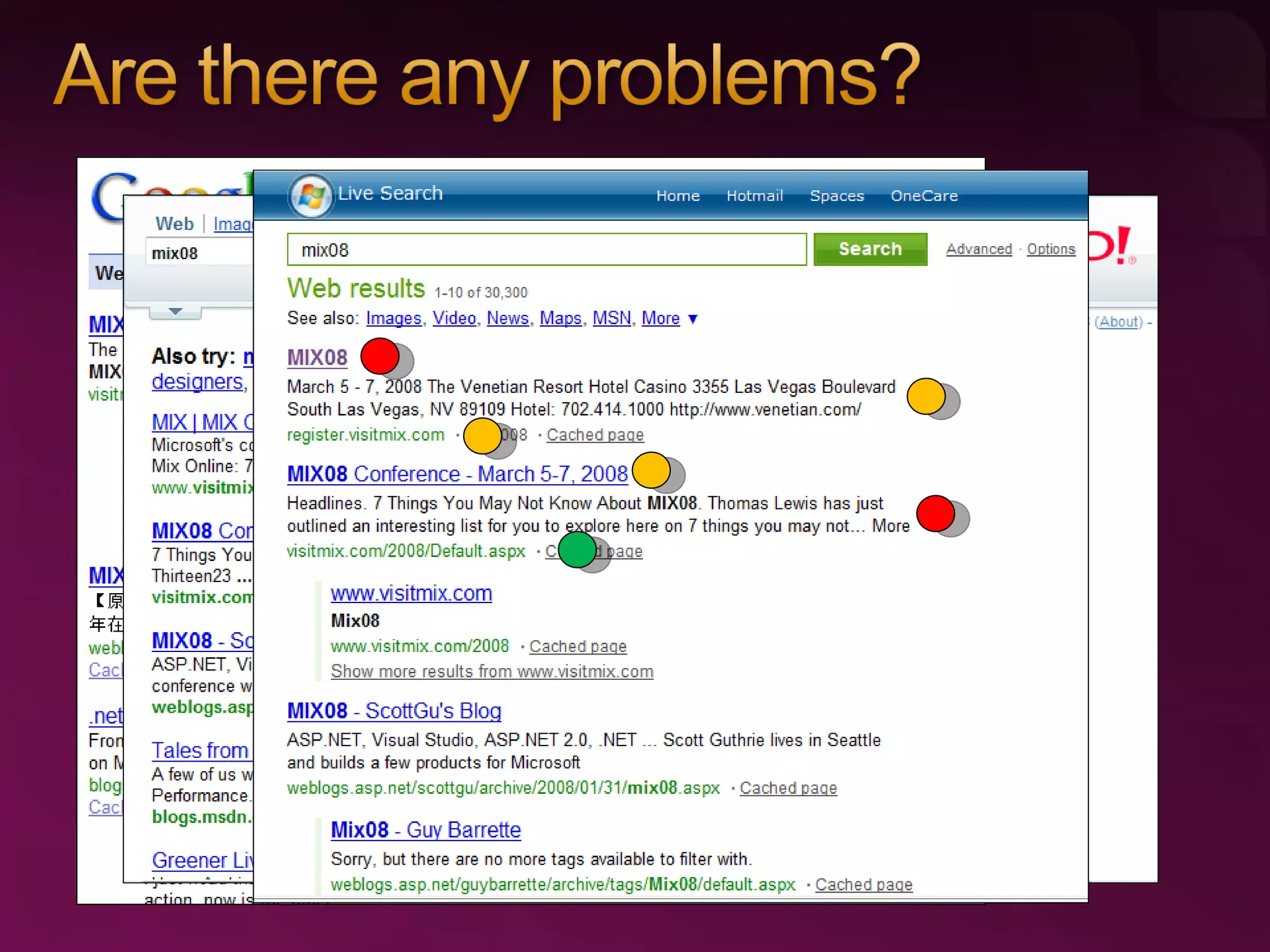Viewport: 1270px width, 952px height.
Task: Click the Web results heading text
Action: click(x=356, y=289)
